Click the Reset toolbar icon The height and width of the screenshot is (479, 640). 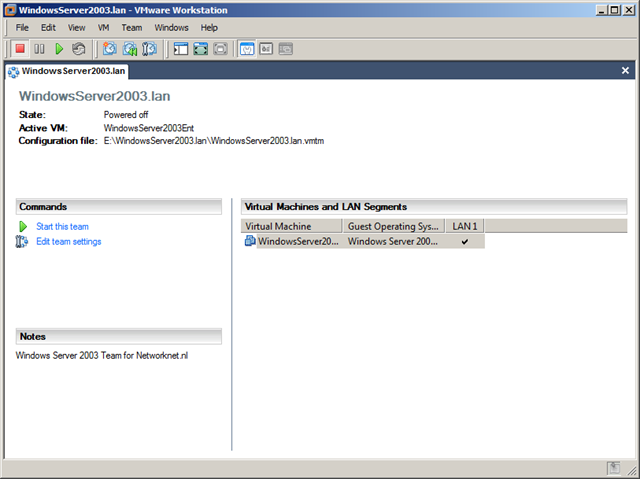[x=79, y=49]
